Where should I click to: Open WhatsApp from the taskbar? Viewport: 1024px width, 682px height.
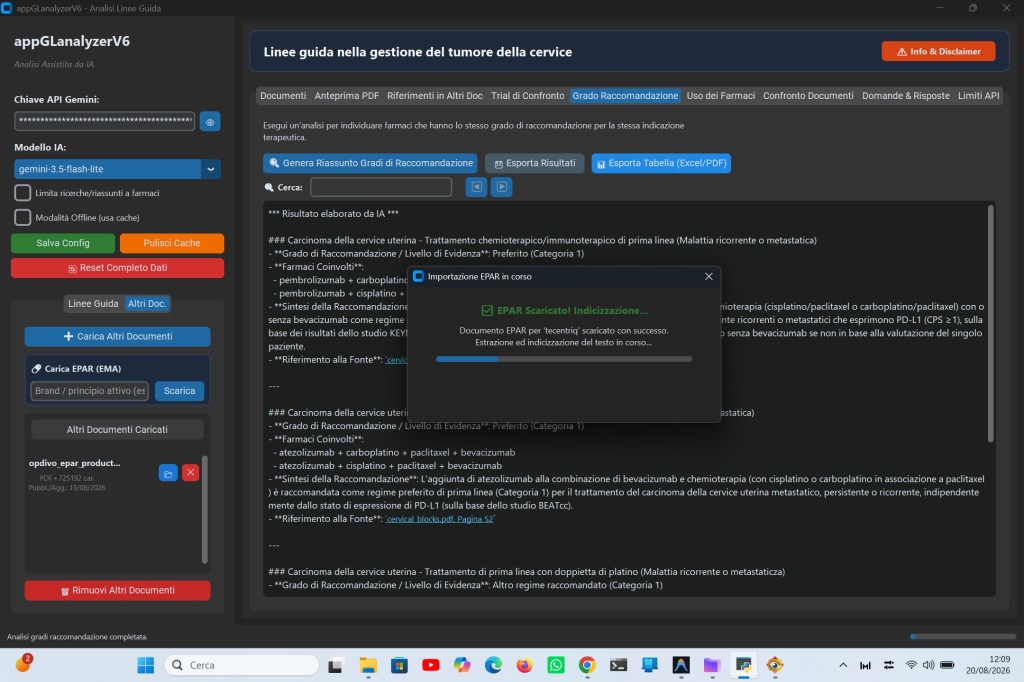coord(556,665)
